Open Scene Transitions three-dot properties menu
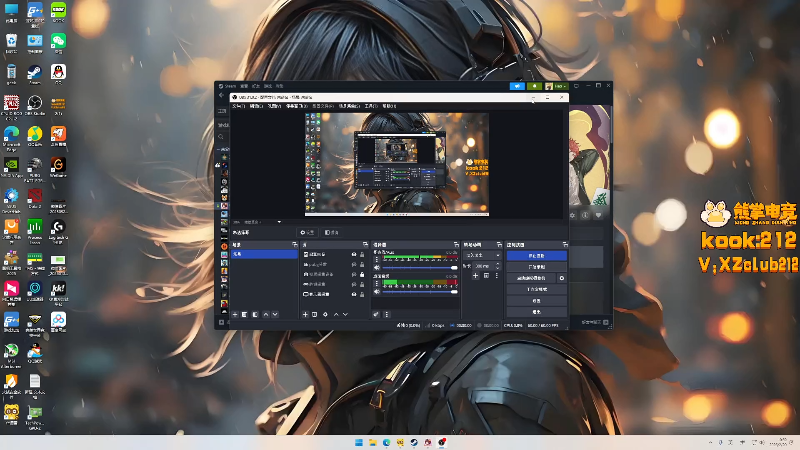The image size is (800, 450). click(496, 276)
